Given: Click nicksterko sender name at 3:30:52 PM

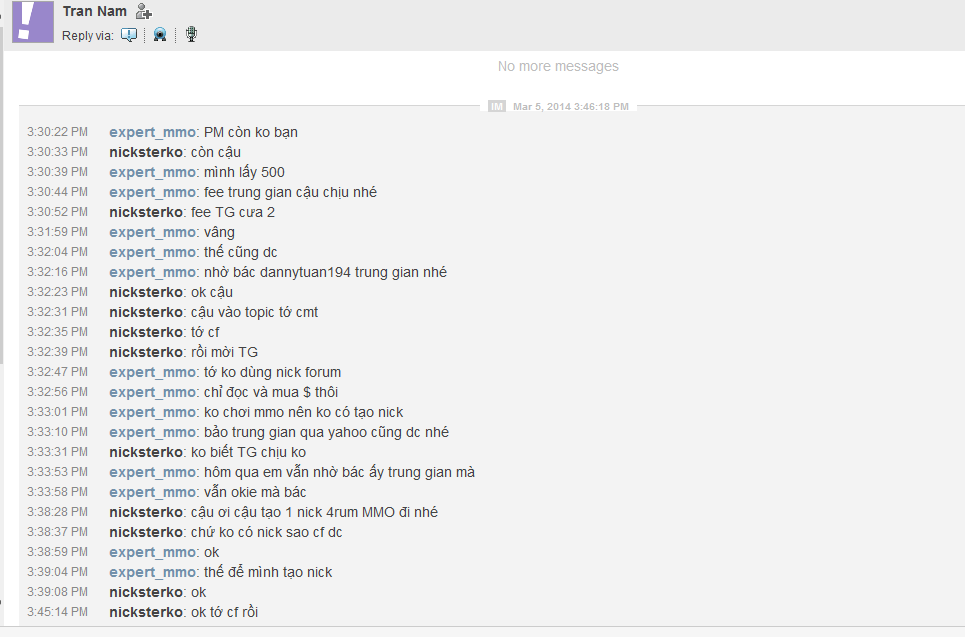Looking at the screenshot, I should click(x=147, y=212).
